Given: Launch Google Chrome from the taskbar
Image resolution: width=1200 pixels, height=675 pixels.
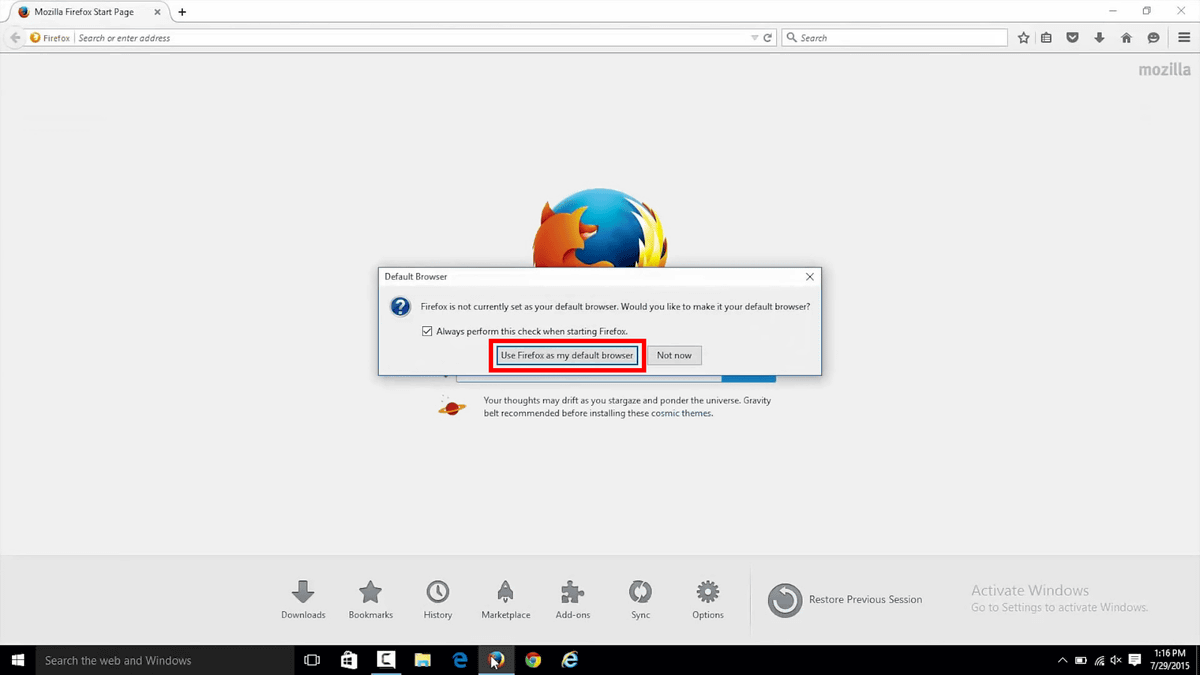Looking at the screenshot, I should tap(533, 660).
